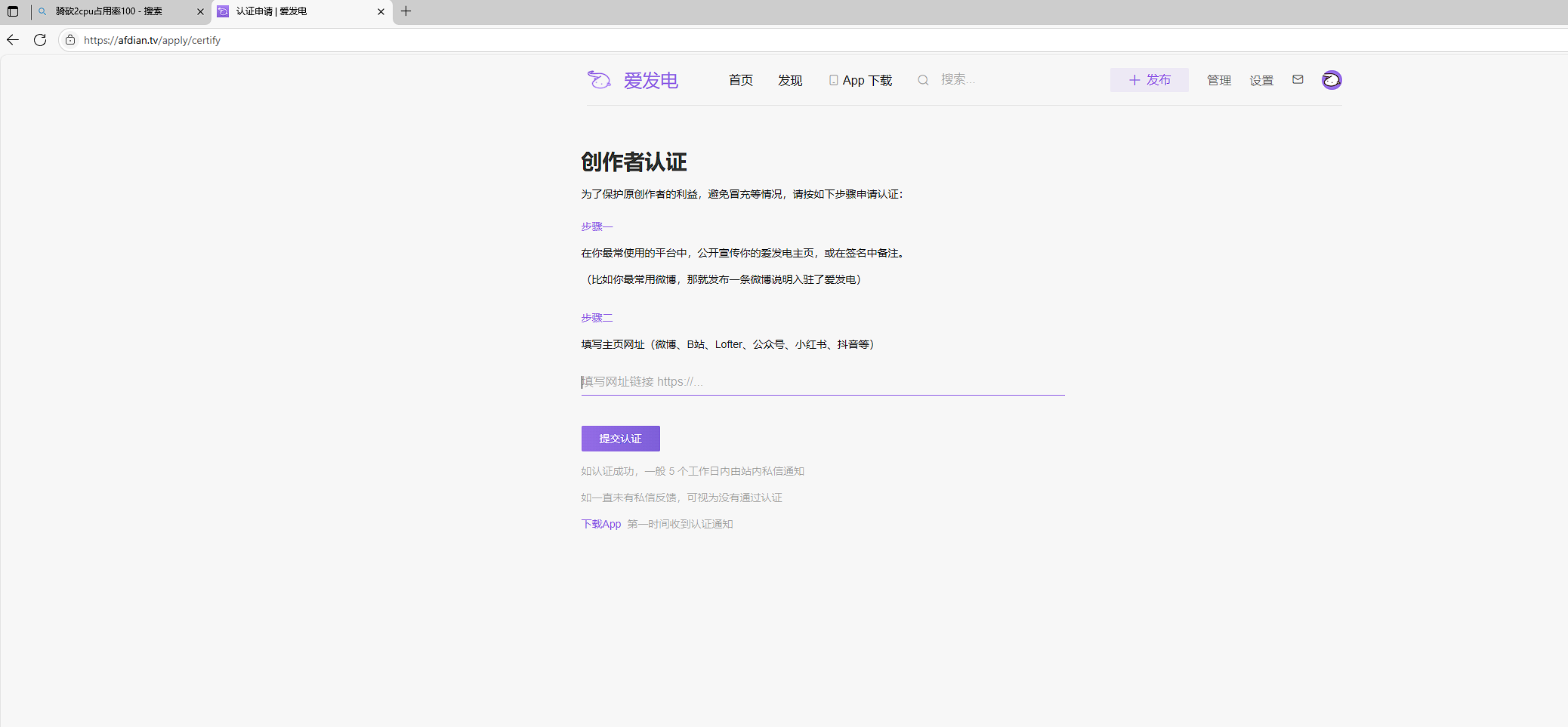Close the 认证申请 | 爱发电 tab
Viewport: 1568px width, 727px height.
click(x=381, y=11)
